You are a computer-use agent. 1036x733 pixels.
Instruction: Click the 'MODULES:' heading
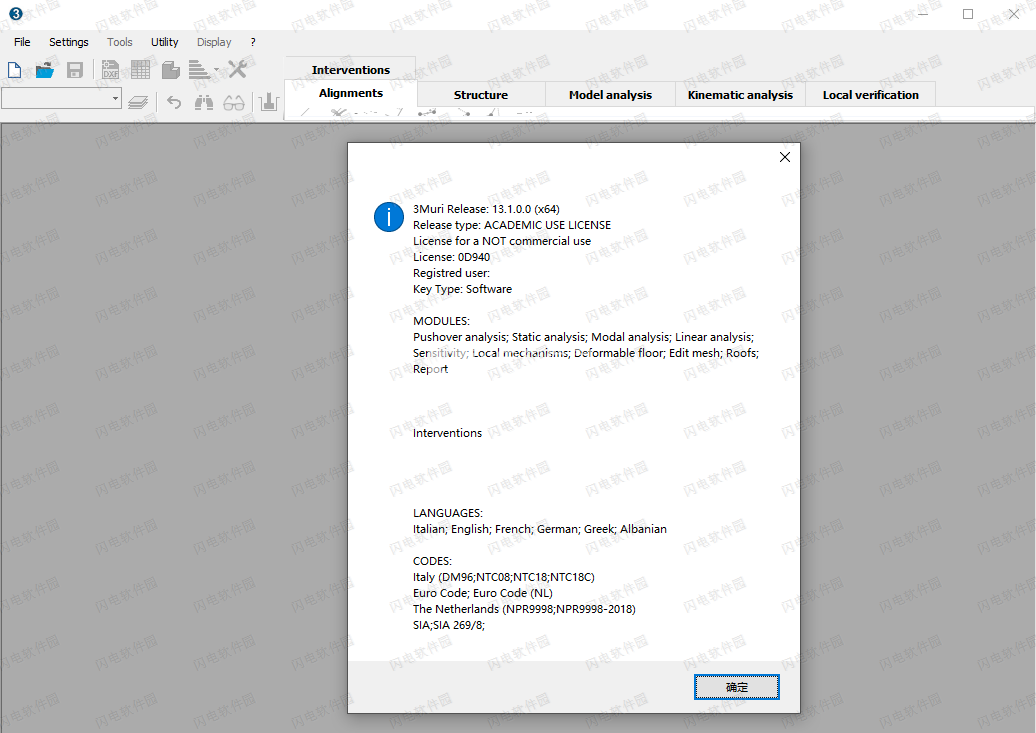click(441, 321)
